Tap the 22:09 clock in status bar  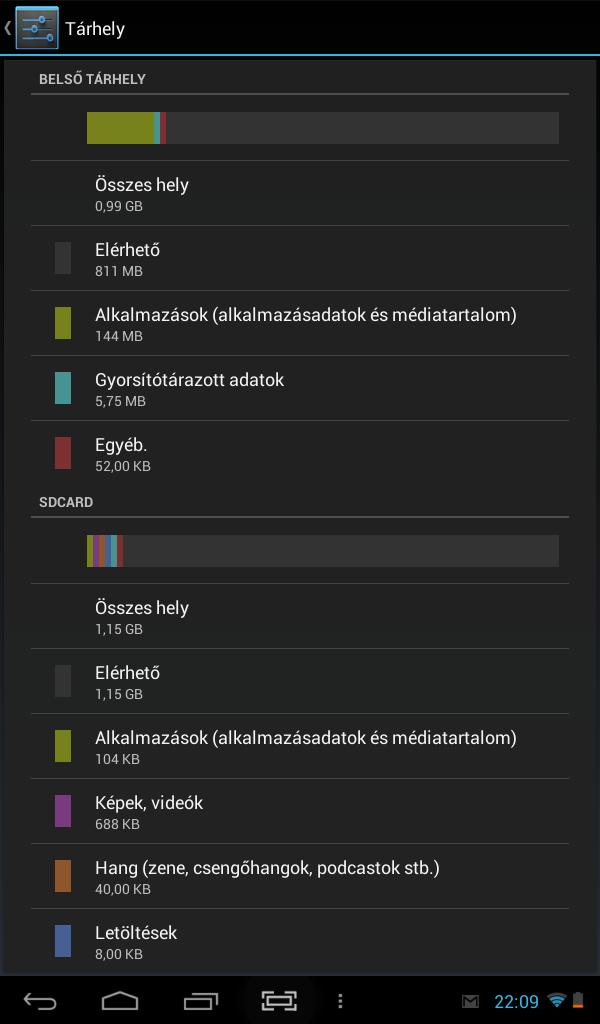pos(516,1001)
